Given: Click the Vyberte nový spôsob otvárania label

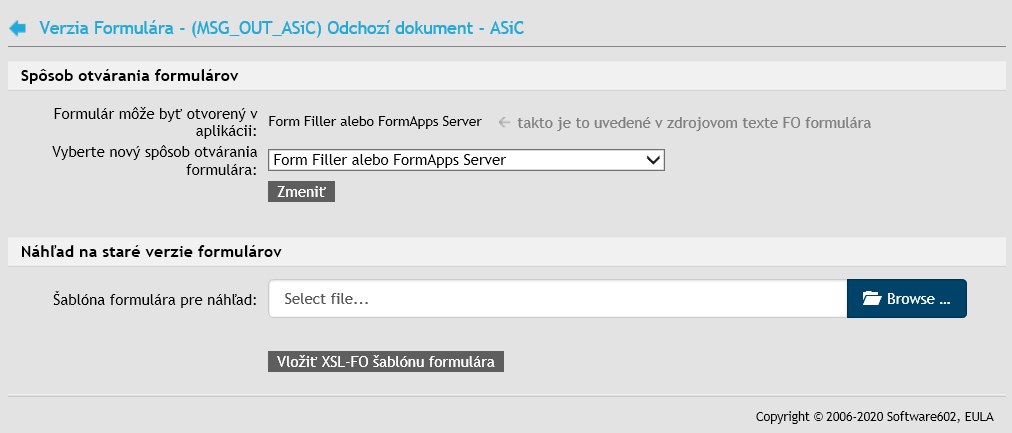Looking at the screenshot, I should [x=155, y=160].
